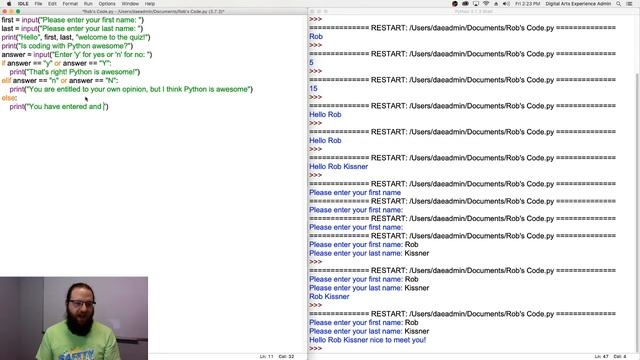Click in the first = input code line
This screenshot has height=360, width=640.
(73, 20)
